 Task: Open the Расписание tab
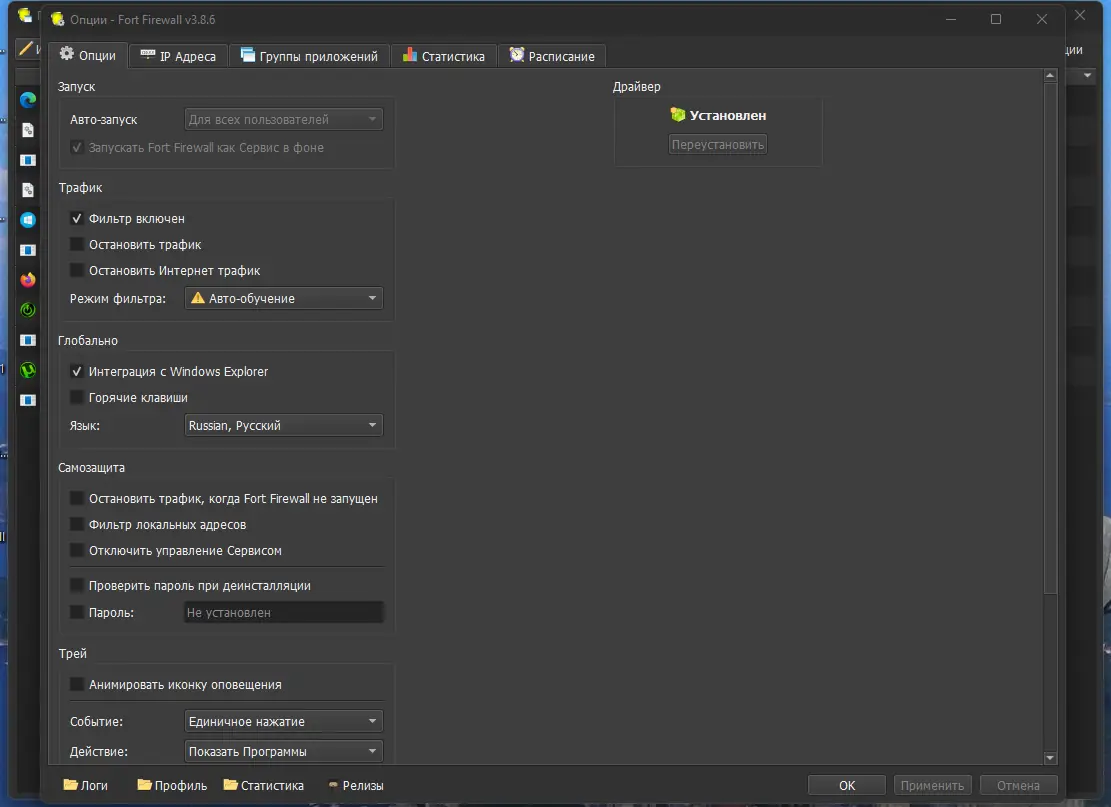pyautogui.click(x=552, y=56)
